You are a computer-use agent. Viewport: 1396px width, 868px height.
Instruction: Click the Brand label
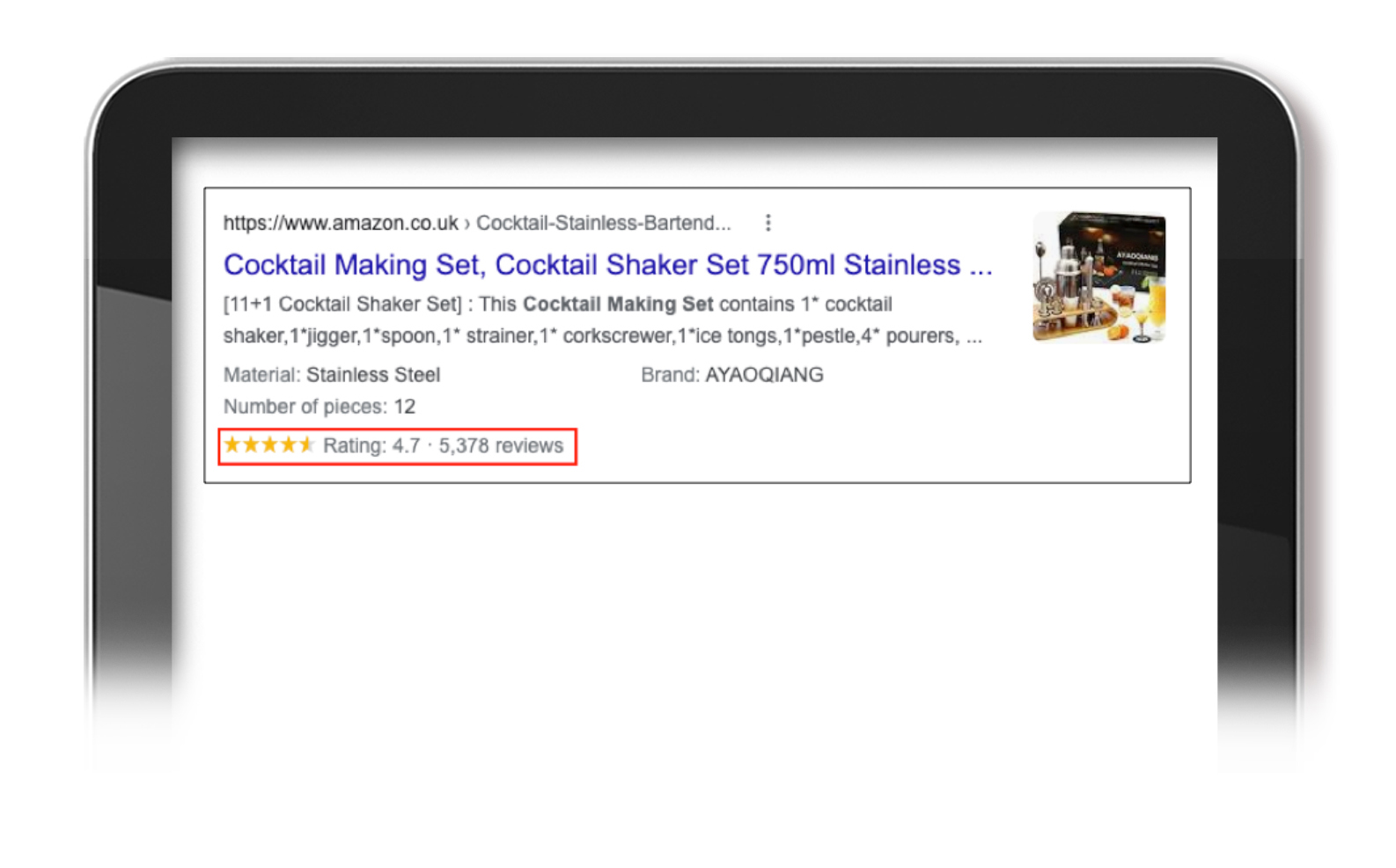click(x=670, y=375)
